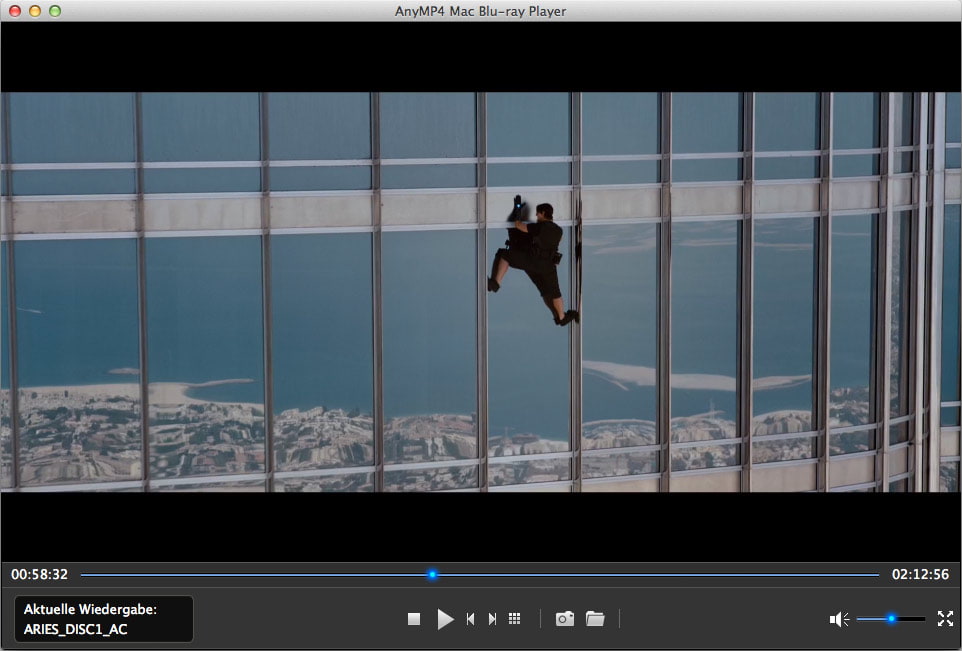
Task: Click the Play button
Action: tap(445, 619)
